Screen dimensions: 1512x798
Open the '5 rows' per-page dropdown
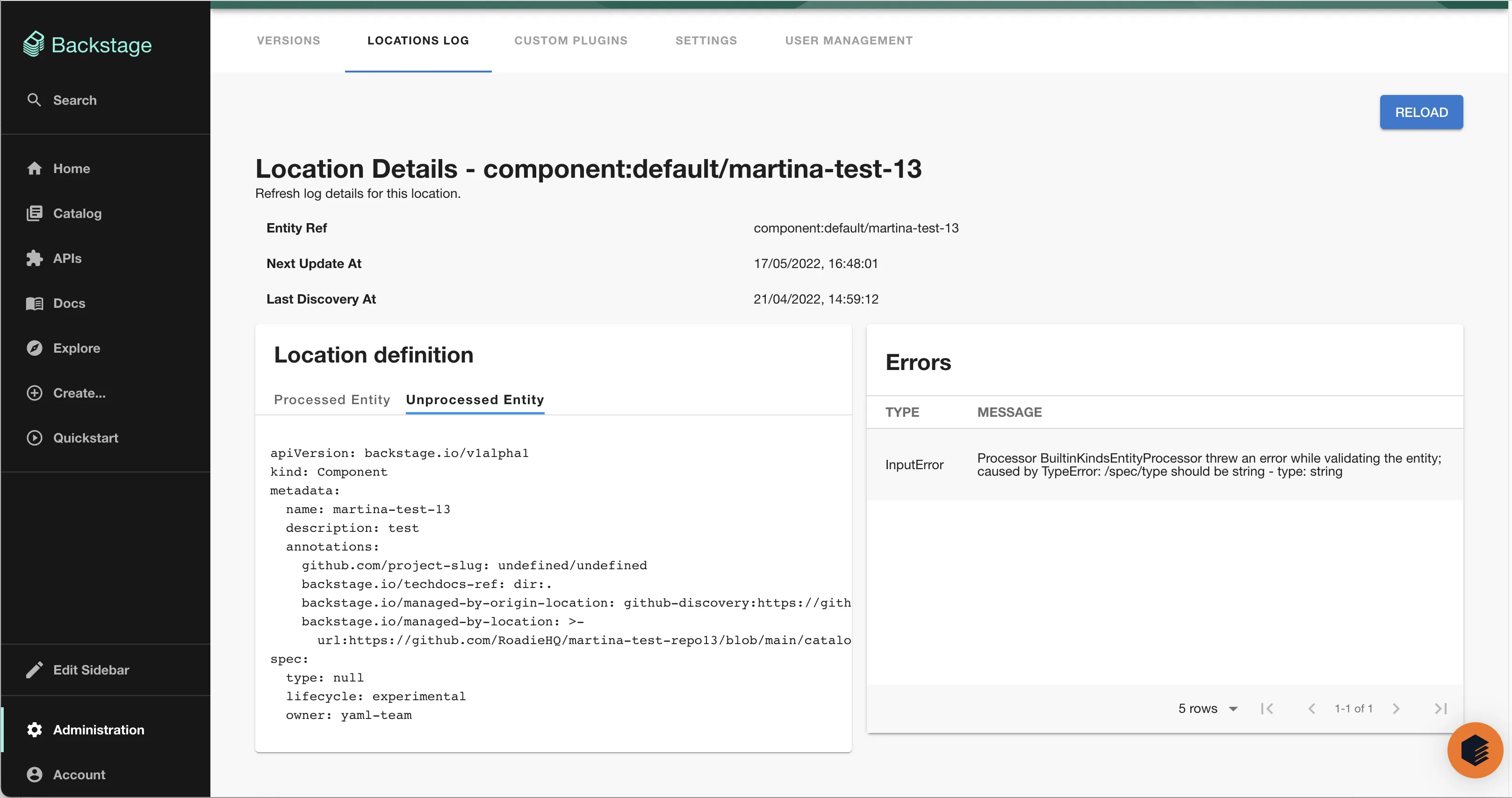click(1207, 708)
